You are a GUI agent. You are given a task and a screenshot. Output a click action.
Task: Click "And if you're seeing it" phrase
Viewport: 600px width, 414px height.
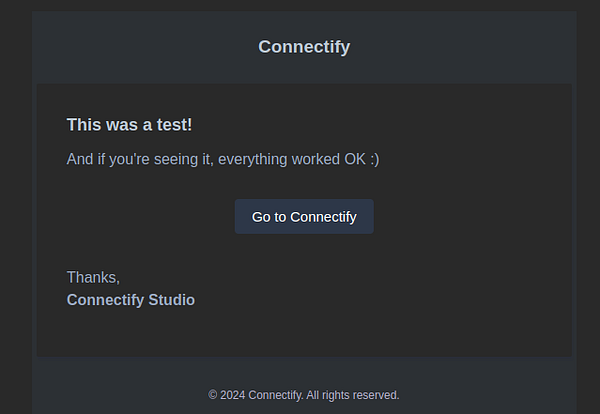[x=139, y=159]
